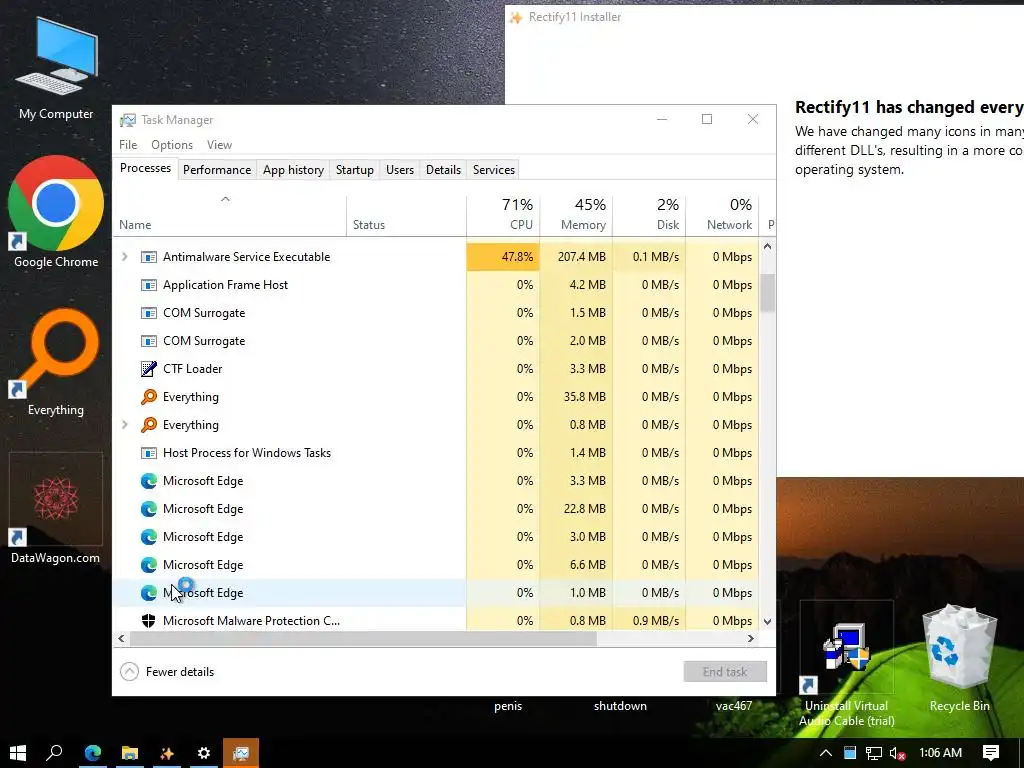
Task: Select the Processes tab
Action: tap(145, 168)
